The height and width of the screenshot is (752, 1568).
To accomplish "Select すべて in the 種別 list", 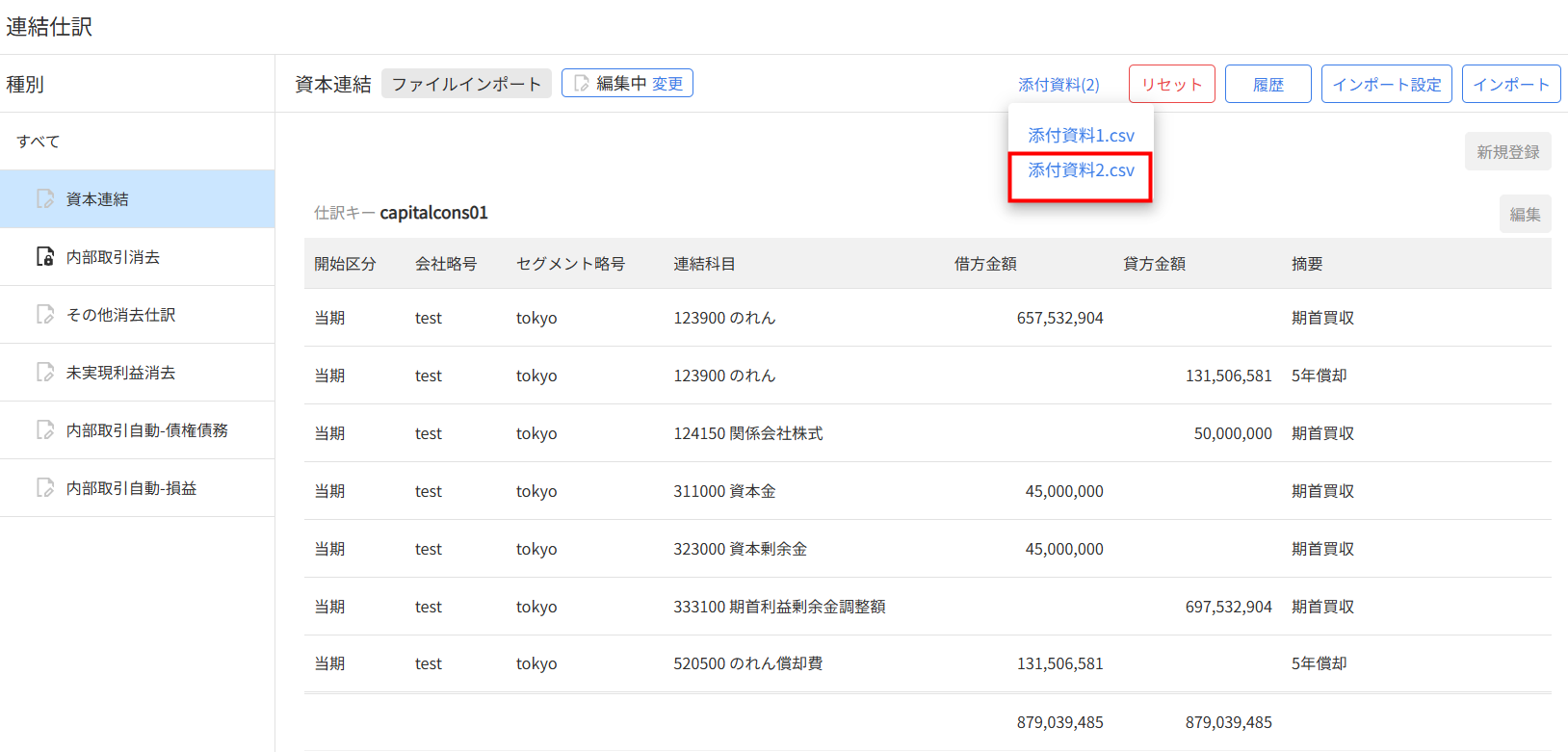I will point(39,142).
